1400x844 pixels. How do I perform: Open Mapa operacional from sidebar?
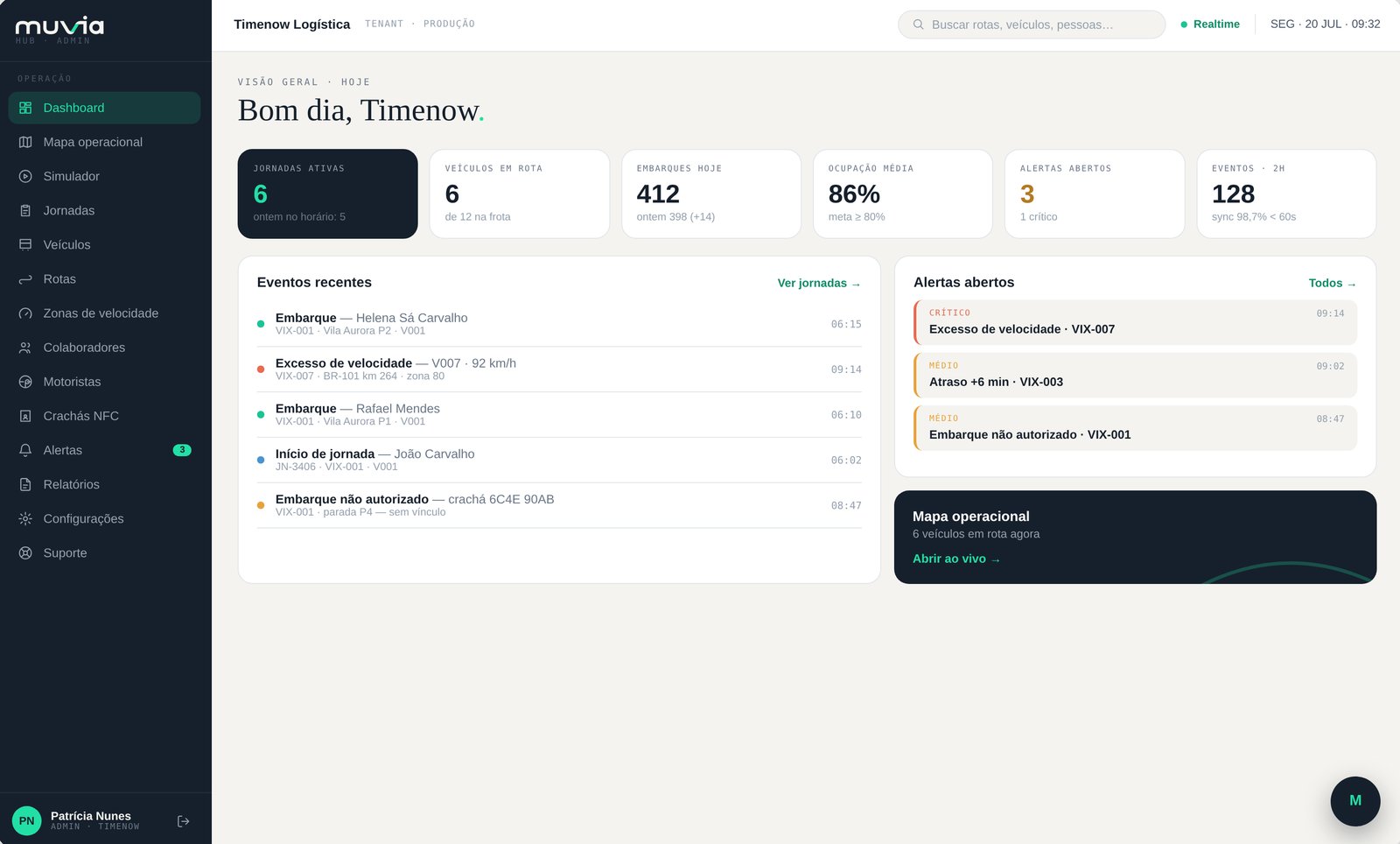pos(104,142)
